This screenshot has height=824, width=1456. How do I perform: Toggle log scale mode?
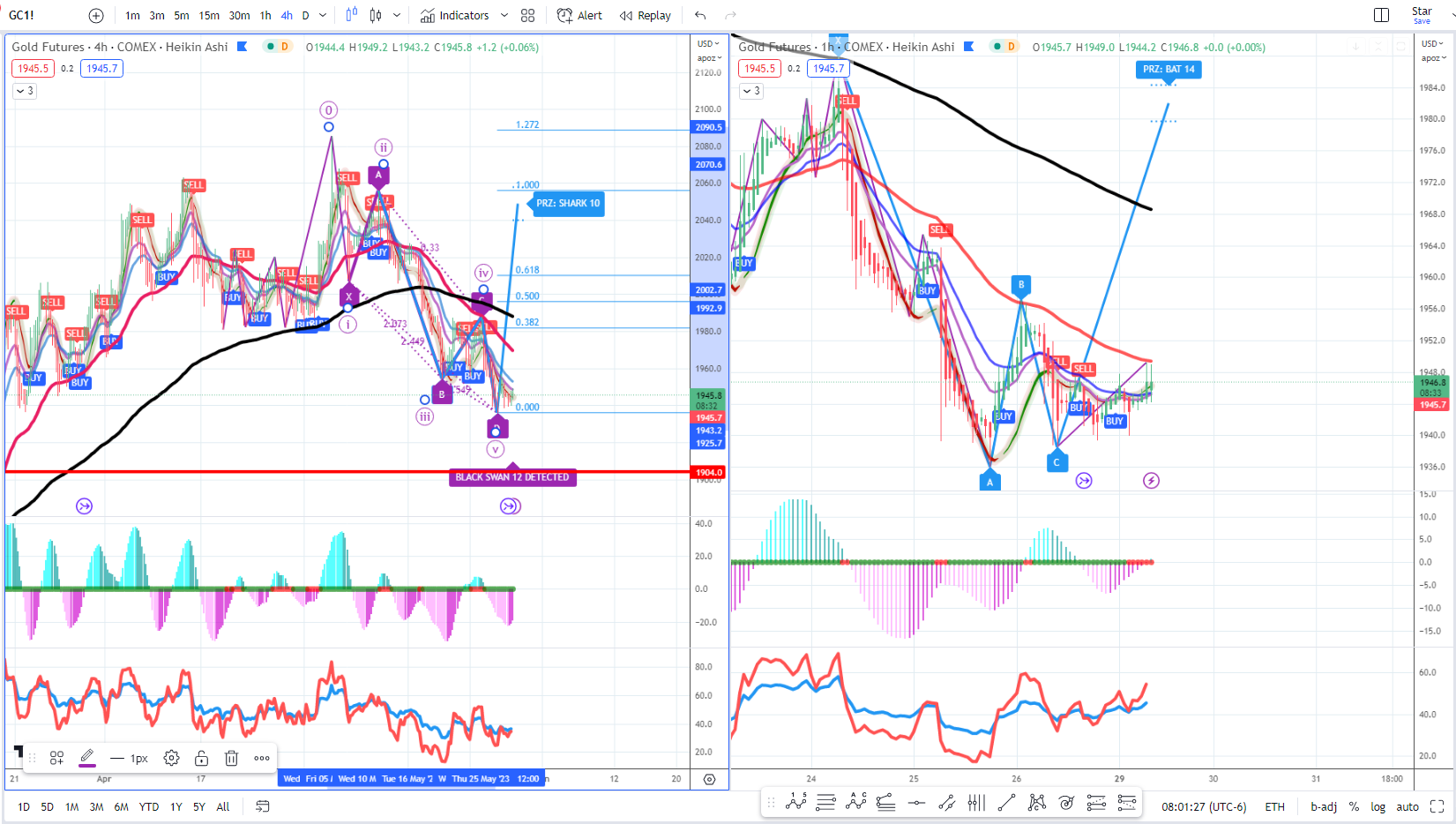coord(1378,806)
